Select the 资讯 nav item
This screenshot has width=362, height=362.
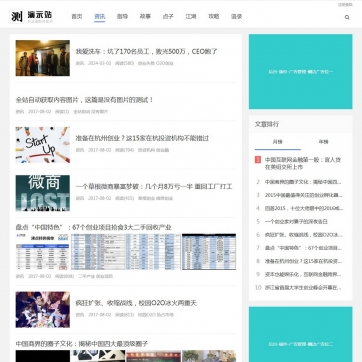(100, 16)
